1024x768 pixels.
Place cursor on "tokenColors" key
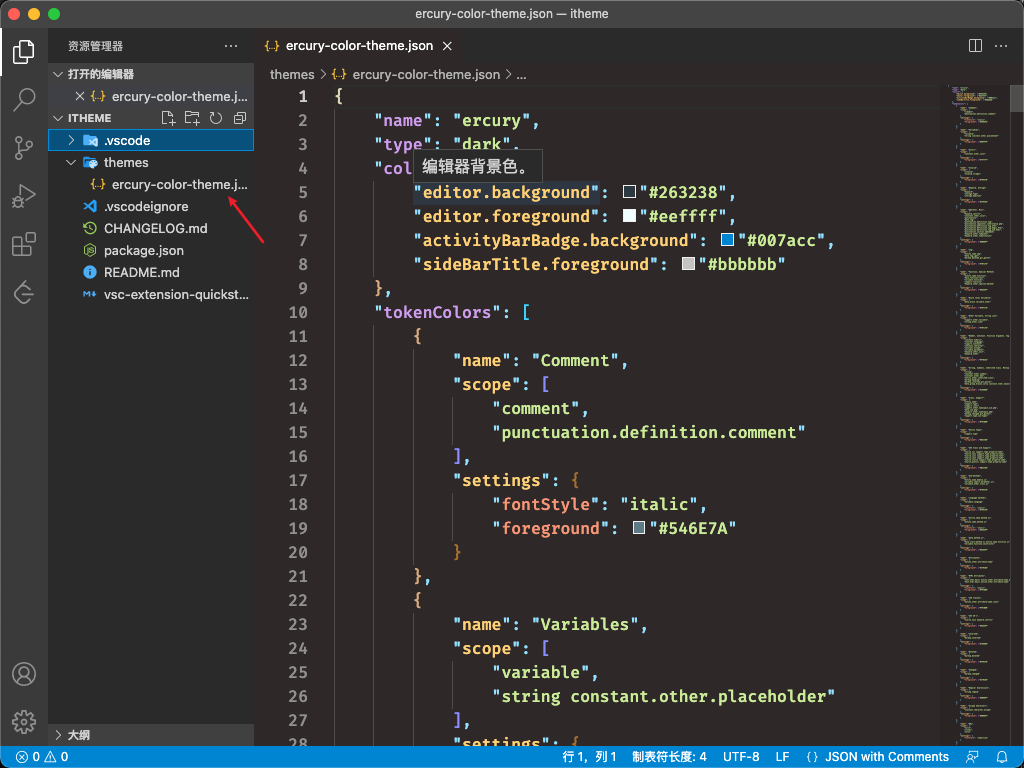(x=437, y=312)
